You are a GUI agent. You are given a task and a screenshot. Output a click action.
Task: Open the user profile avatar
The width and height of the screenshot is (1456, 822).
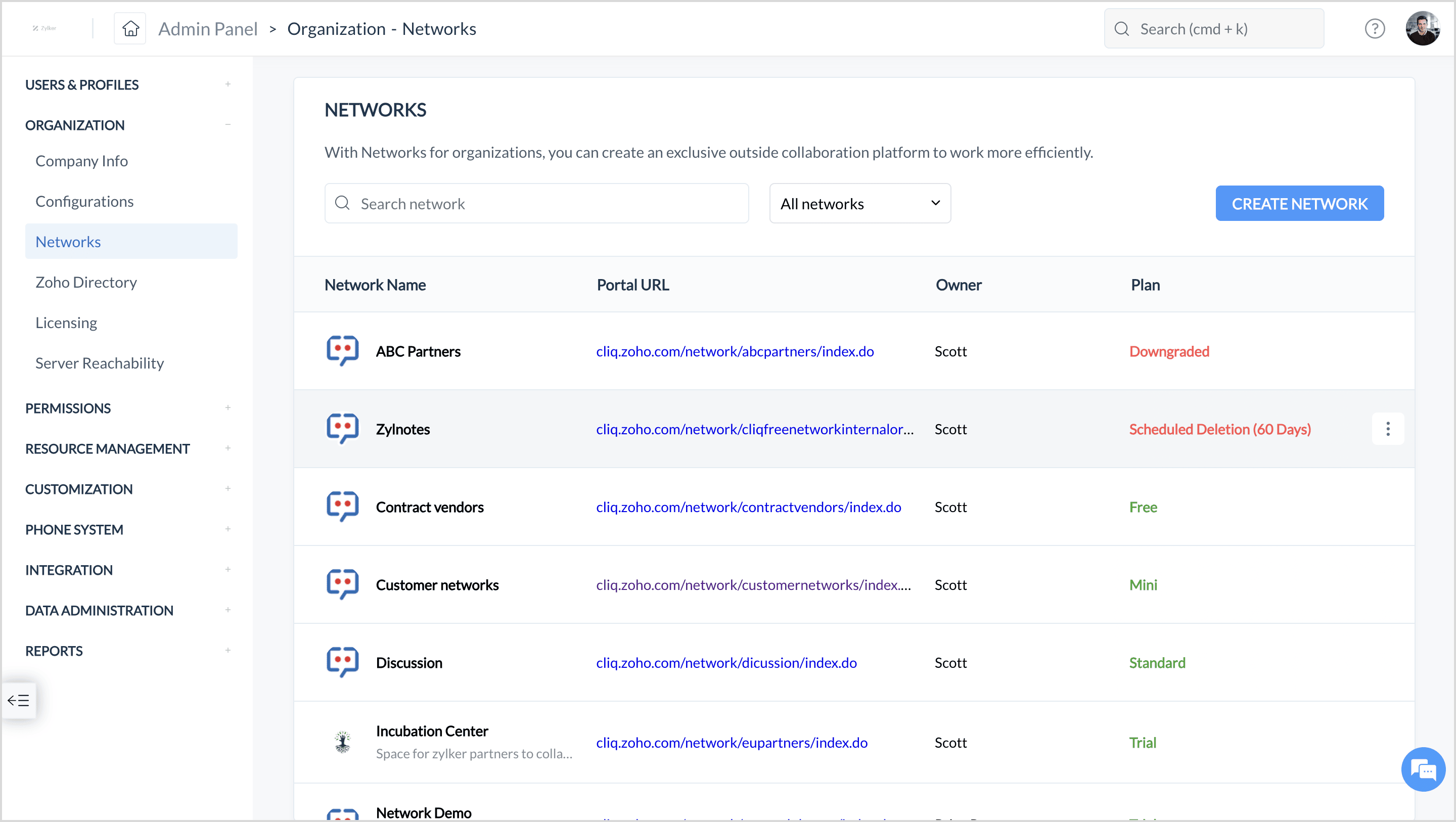[x=1422, y=28]
